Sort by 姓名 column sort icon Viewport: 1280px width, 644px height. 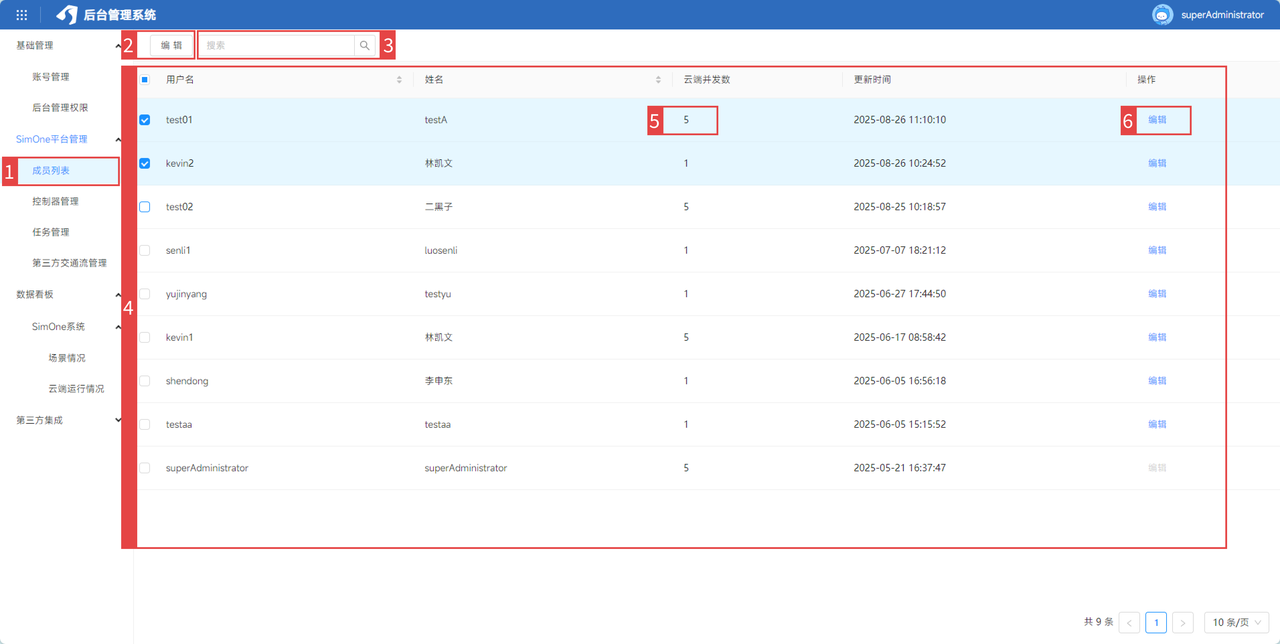click(658, 80)
